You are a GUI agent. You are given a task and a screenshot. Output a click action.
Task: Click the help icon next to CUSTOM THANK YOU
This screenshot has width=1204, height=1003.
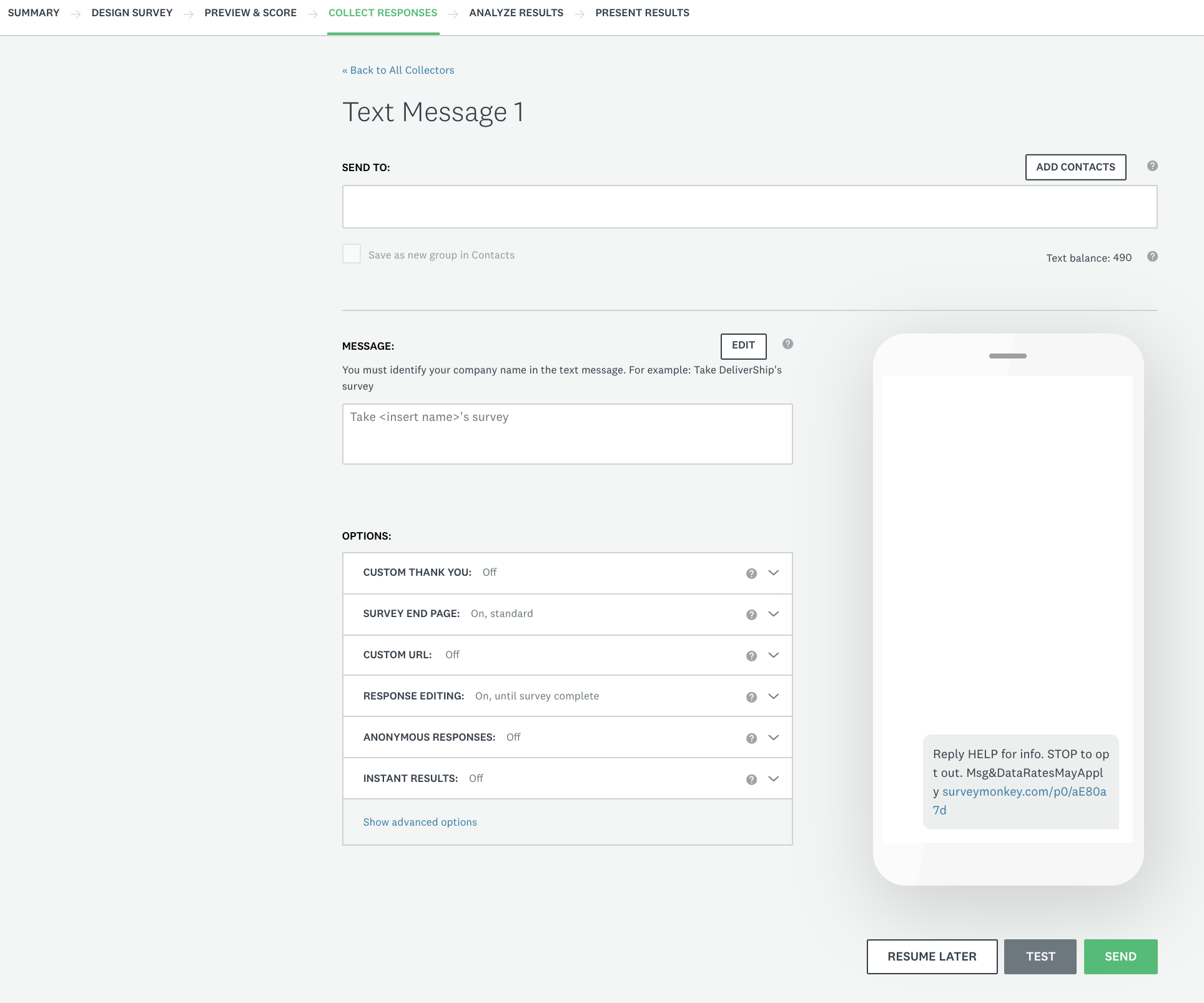coord(751,573)
